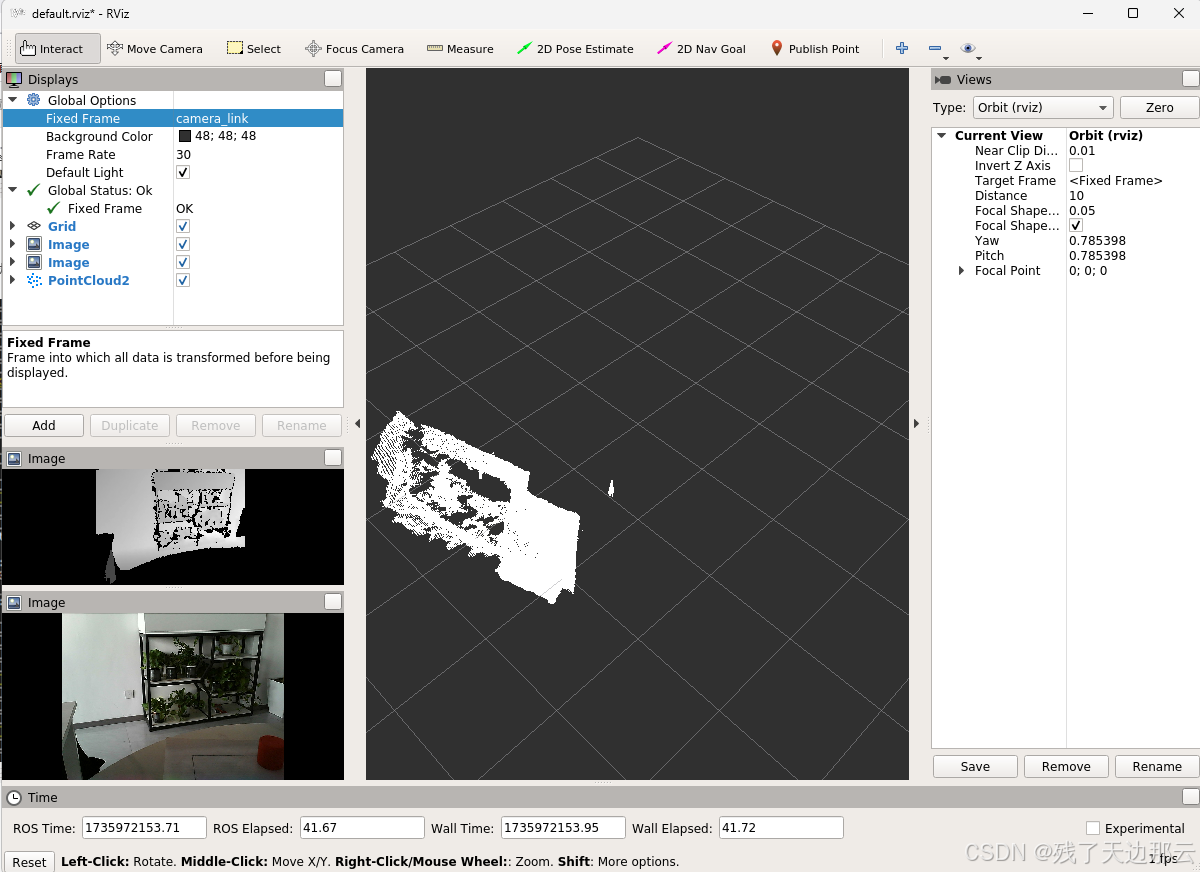
Task: Uncheck the PointCloud2 display checkbox
Action: pyautogui.click(x=183, y=280)
